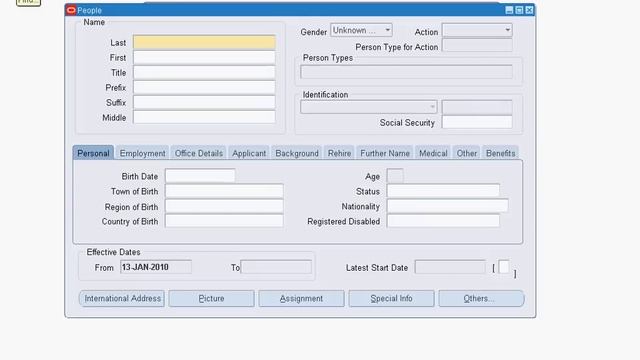Click the Registered Disabled field

pyautogui.click(x=443, y=221)
